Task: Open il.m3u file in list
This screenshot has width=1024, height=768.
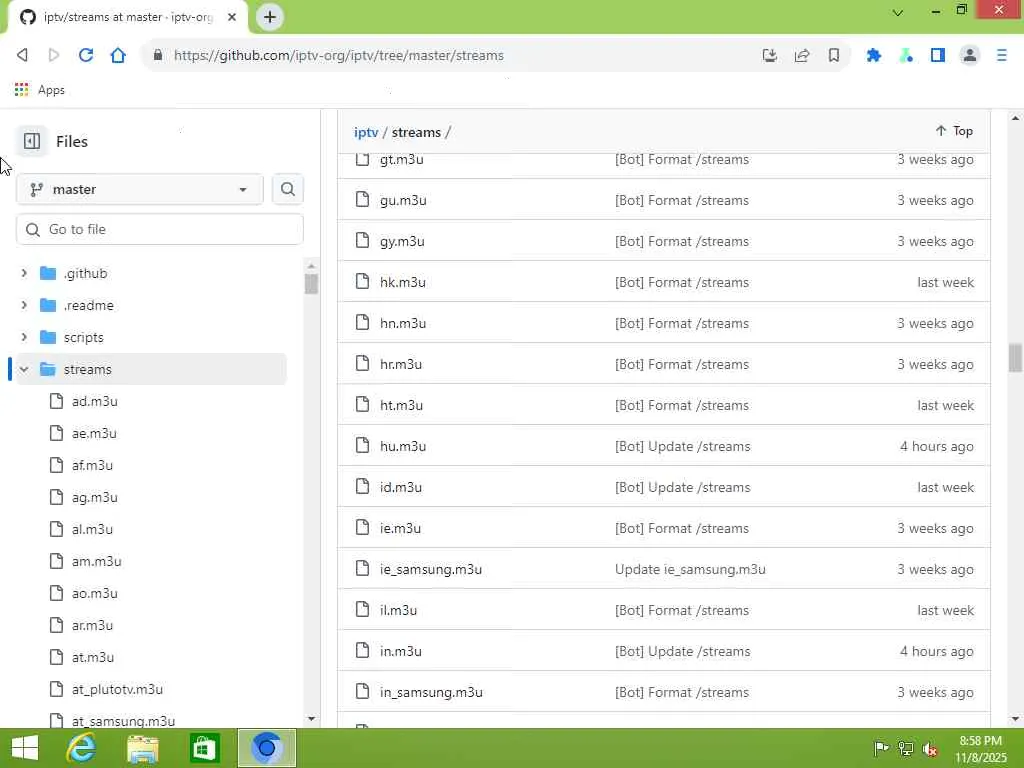Action: 398,610
